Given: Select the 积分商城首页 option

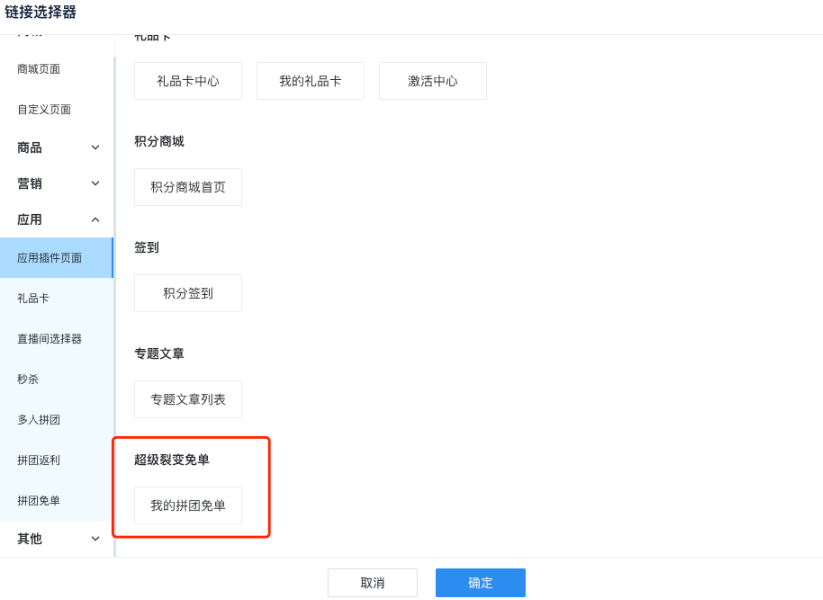Looking at the screenshot, I should (x=188, y=187).
